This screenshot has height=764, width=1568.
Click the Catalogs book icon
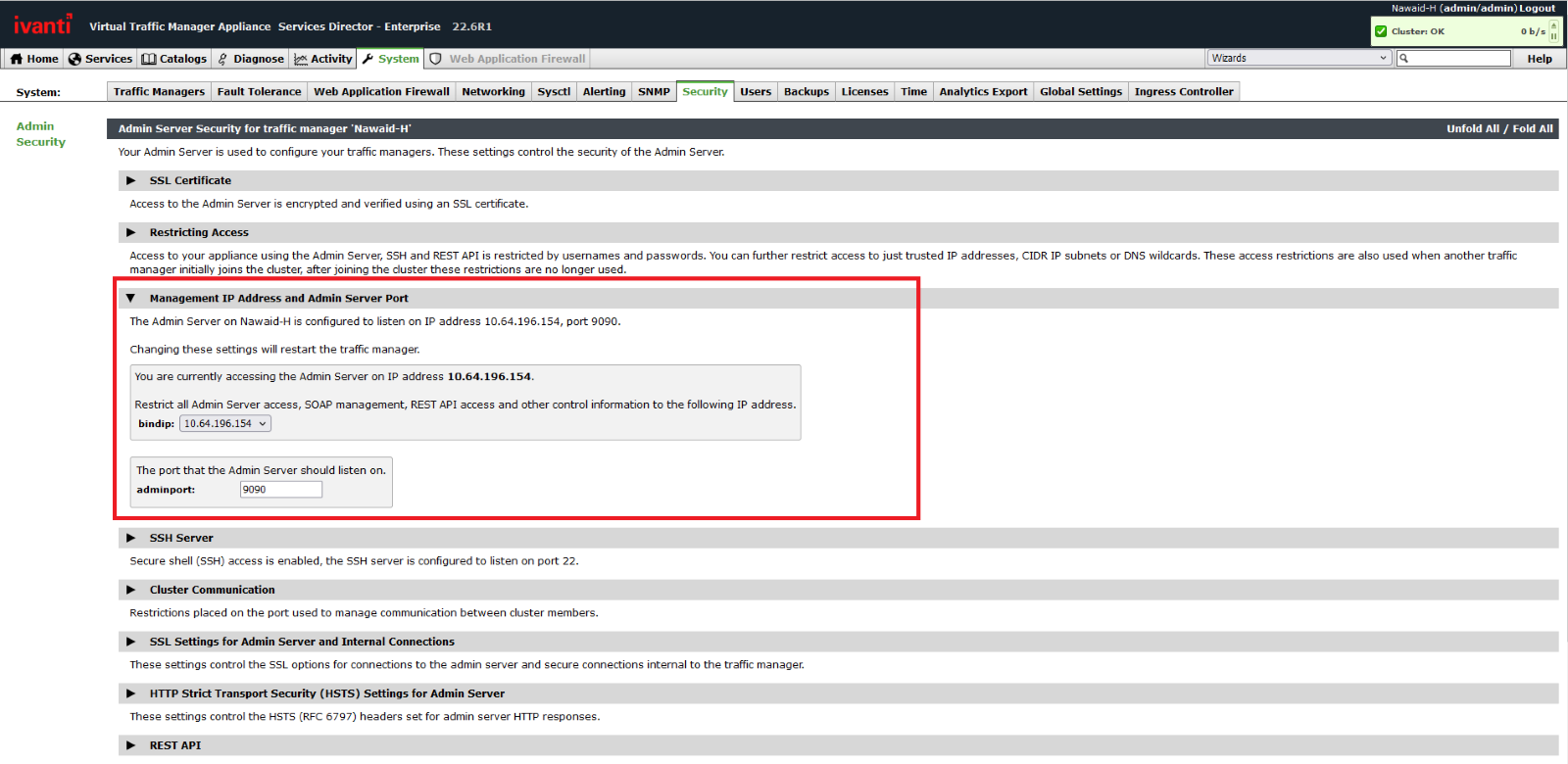(x=149, y=59)
